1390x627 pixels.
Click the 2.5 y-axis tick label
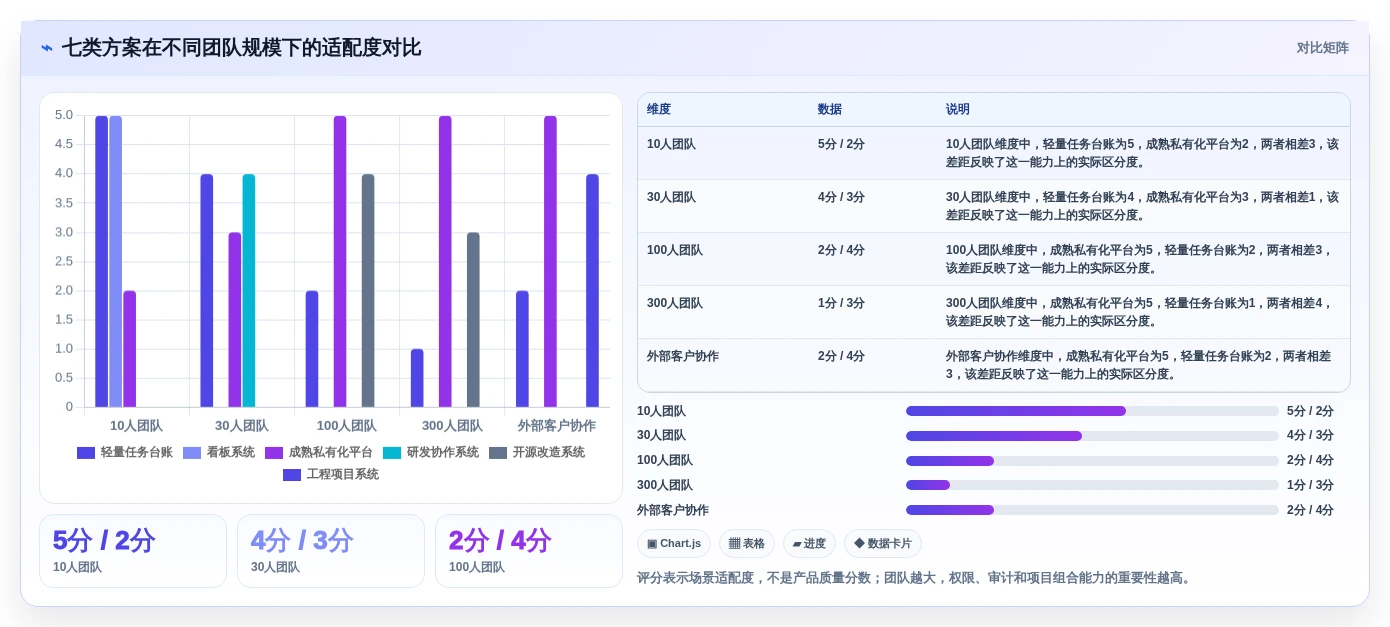tap(63, 261)
